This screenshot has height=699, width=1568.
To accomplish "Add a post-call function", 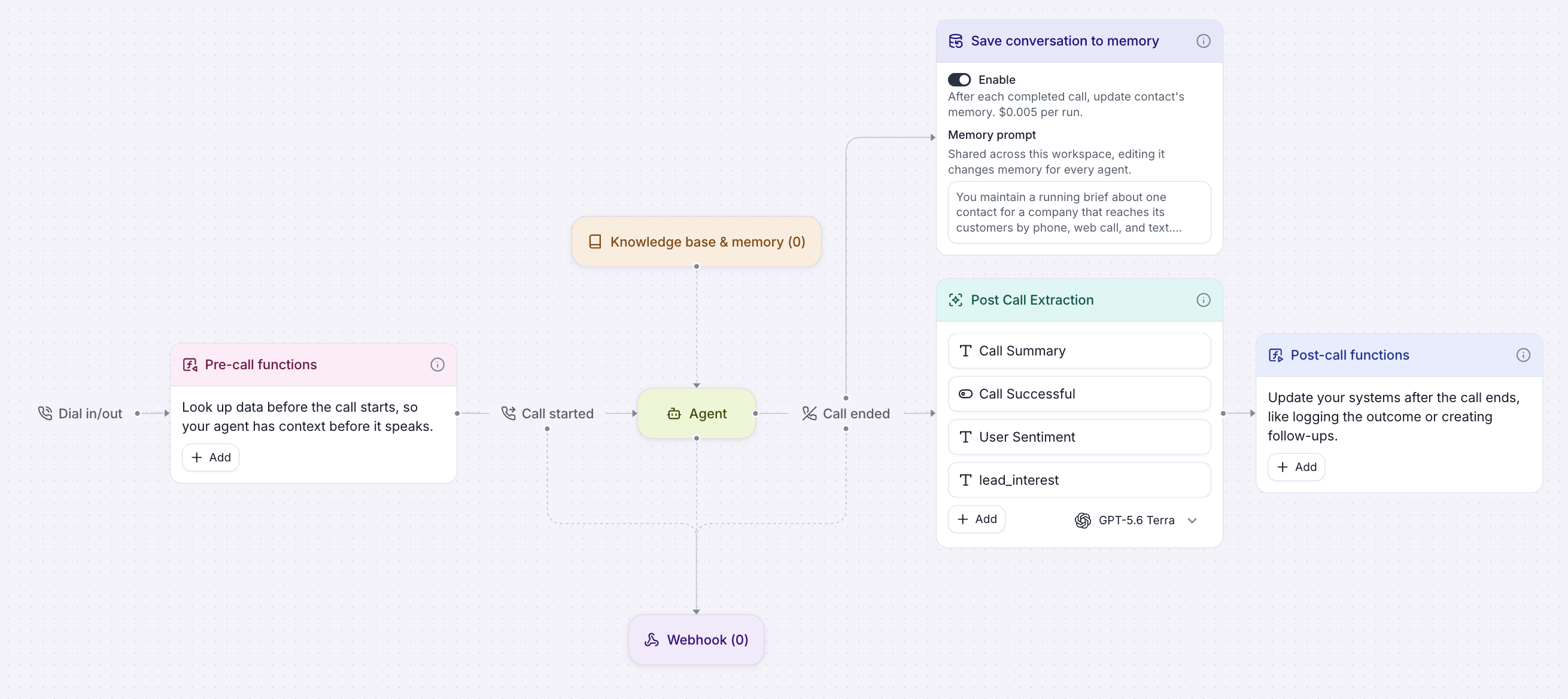I will [1296, 467].
